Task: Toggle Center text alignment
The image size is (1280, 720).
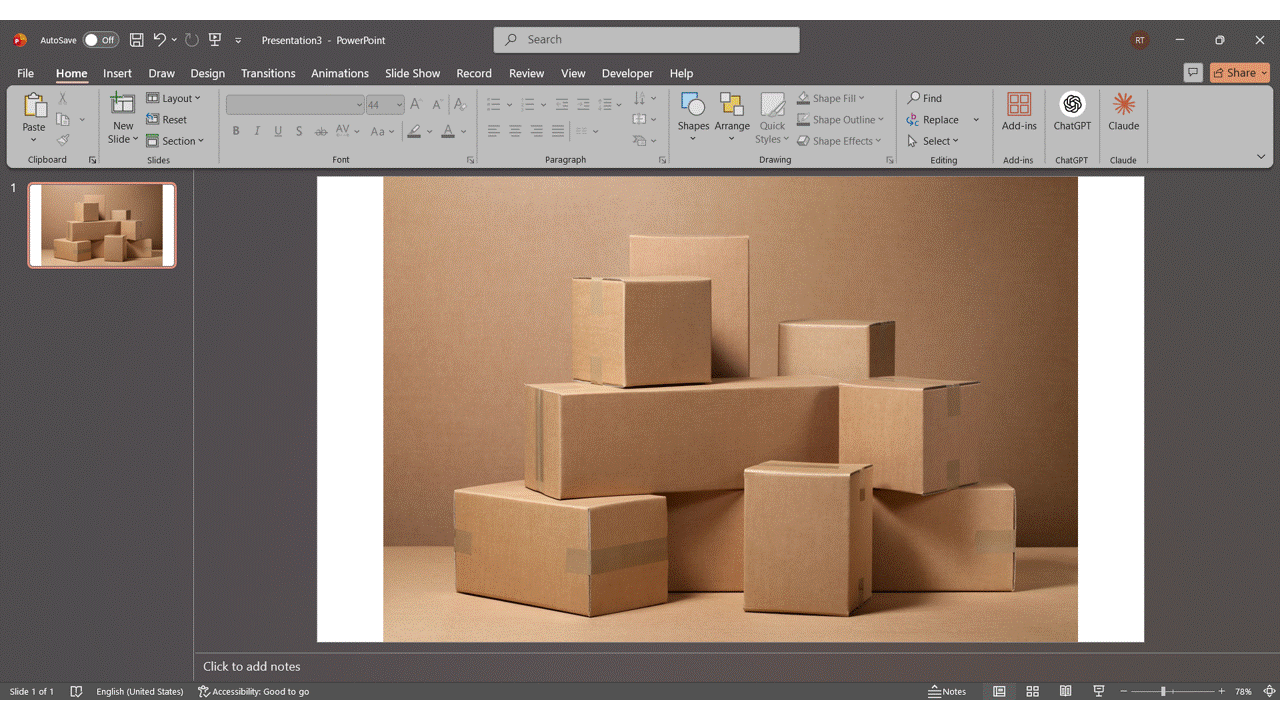Action: [x=515, y=131]
